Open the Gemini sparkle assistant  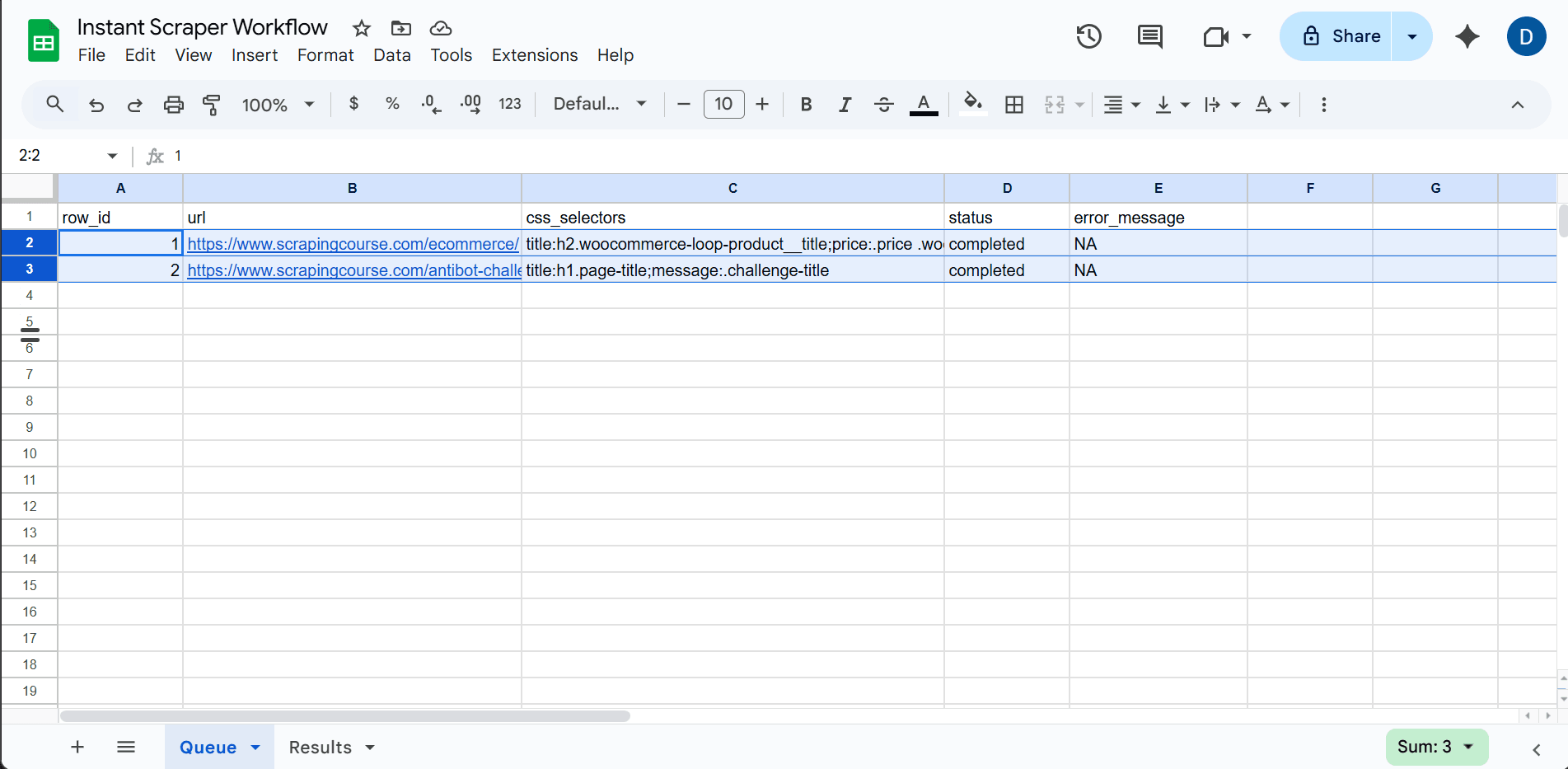tap(1467, 36)
